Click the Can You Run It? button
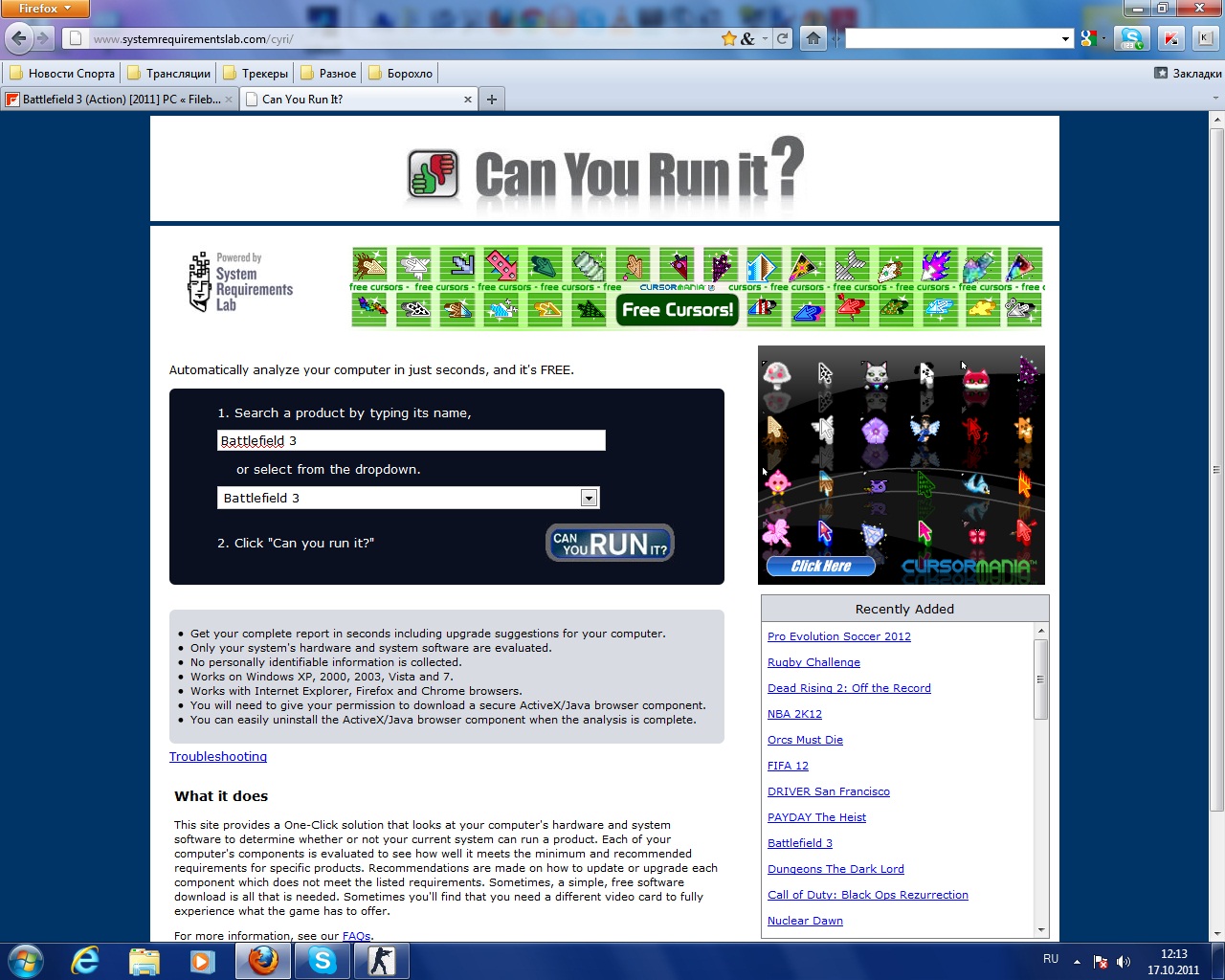Viewport: 1225px width, 980px height. point(610,543)
